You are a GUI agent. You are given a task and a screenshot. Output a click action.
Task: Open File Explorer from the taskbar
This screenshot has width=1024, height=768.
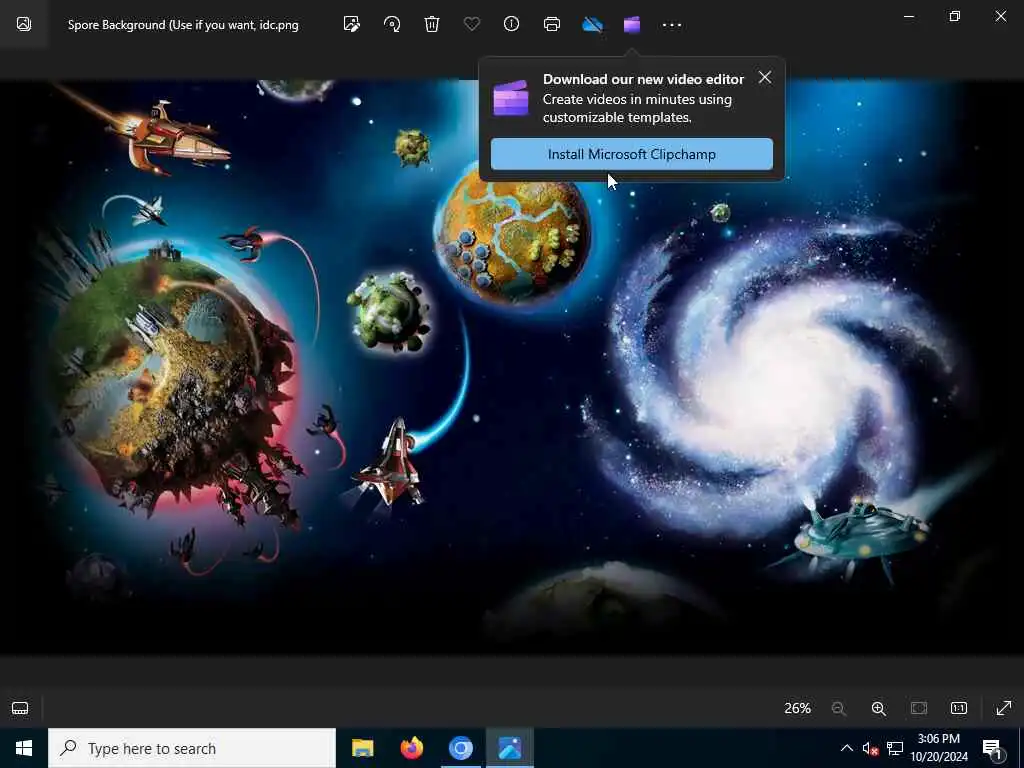coord(362,748)
